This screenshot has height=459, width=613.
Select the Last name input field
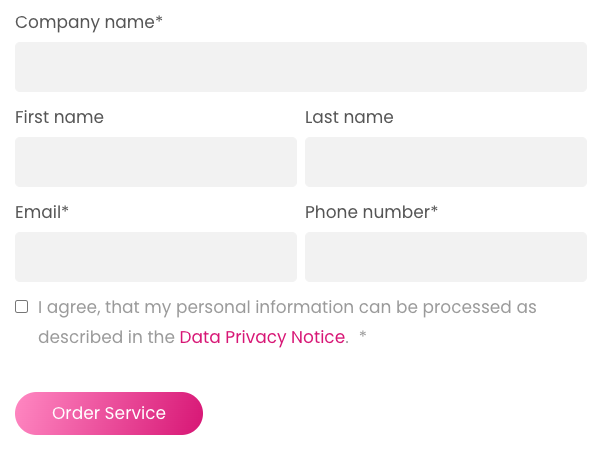(445, 162)
